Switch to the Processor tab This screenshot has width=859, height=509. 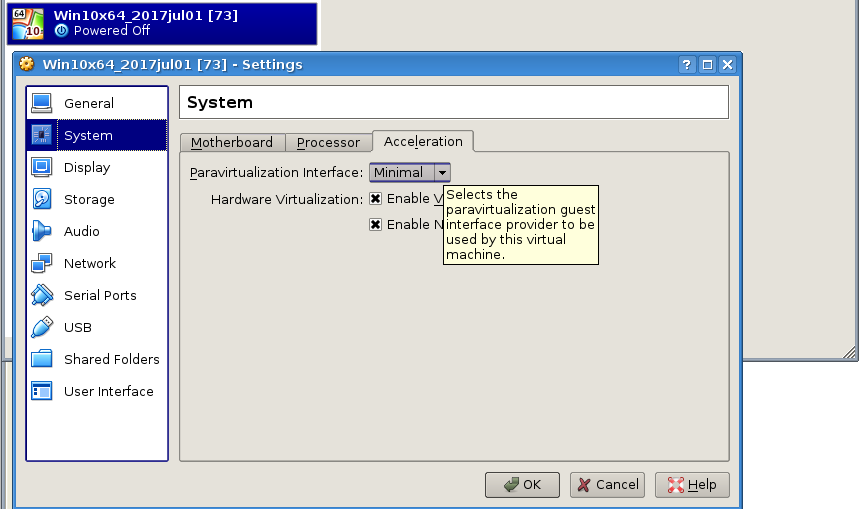(x=328, y=142)
